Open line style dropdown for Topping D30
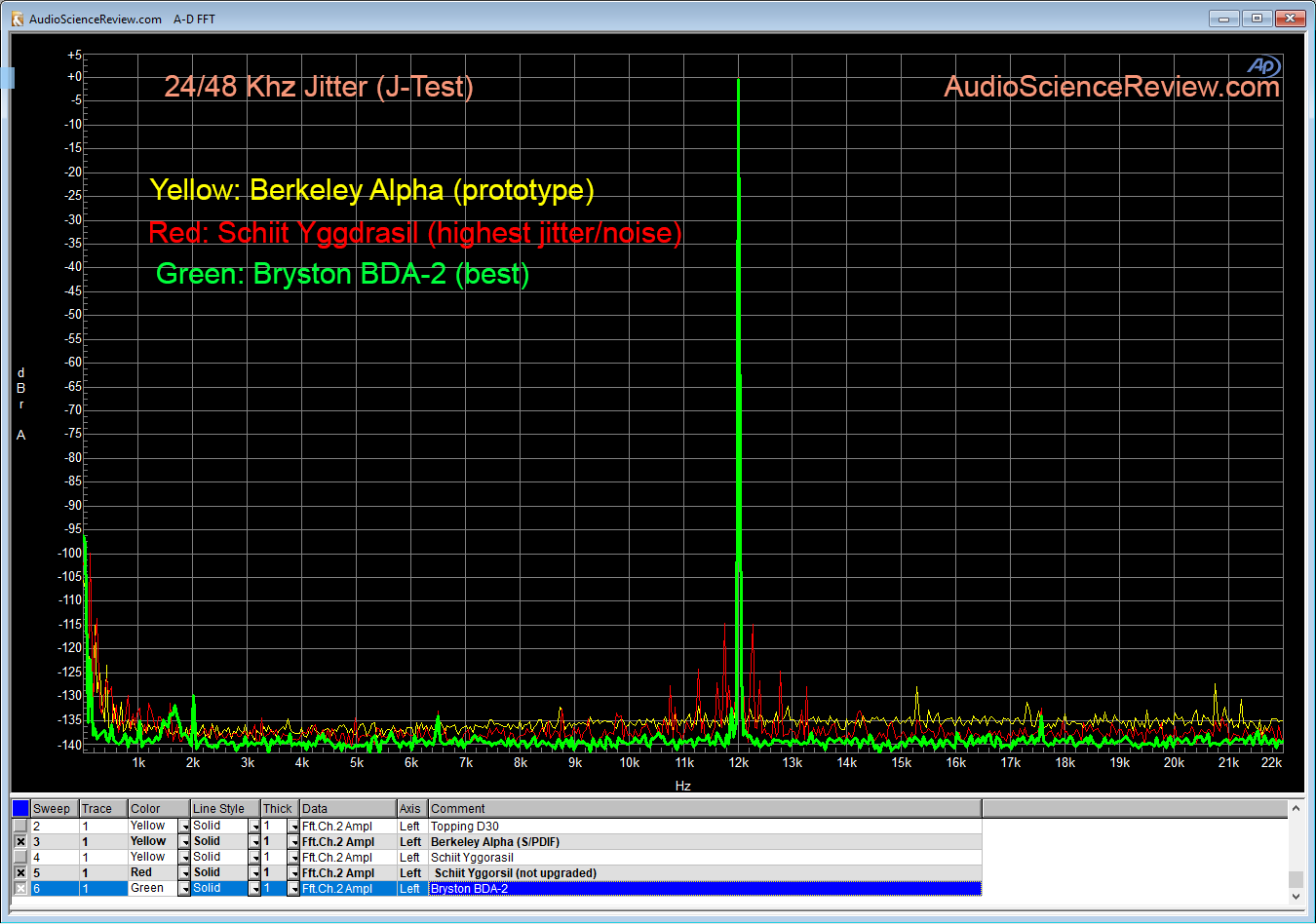Image resolution: width=1316 pixels, height=924 pixels. click(x=254, y=827)
